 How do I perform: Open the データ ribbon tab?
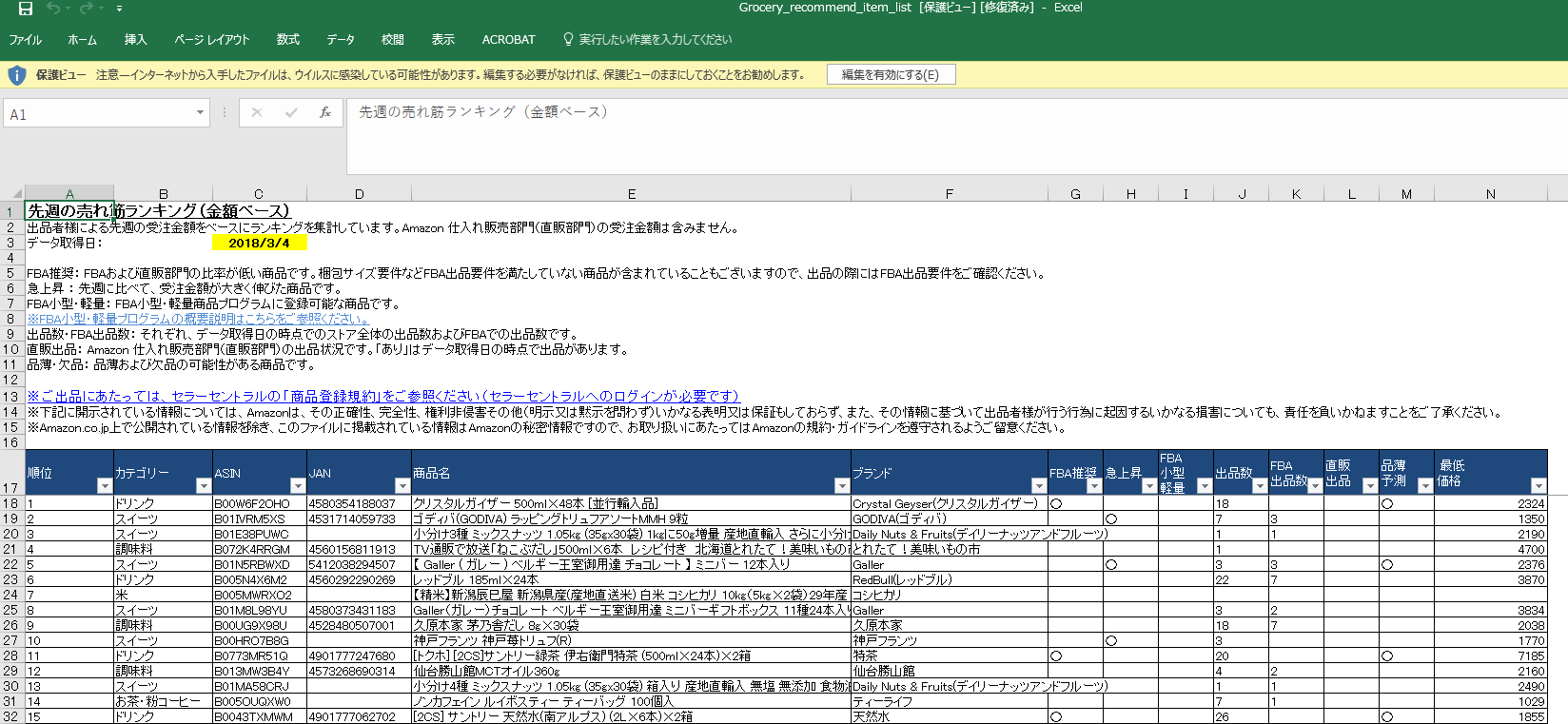click(340, 40)
